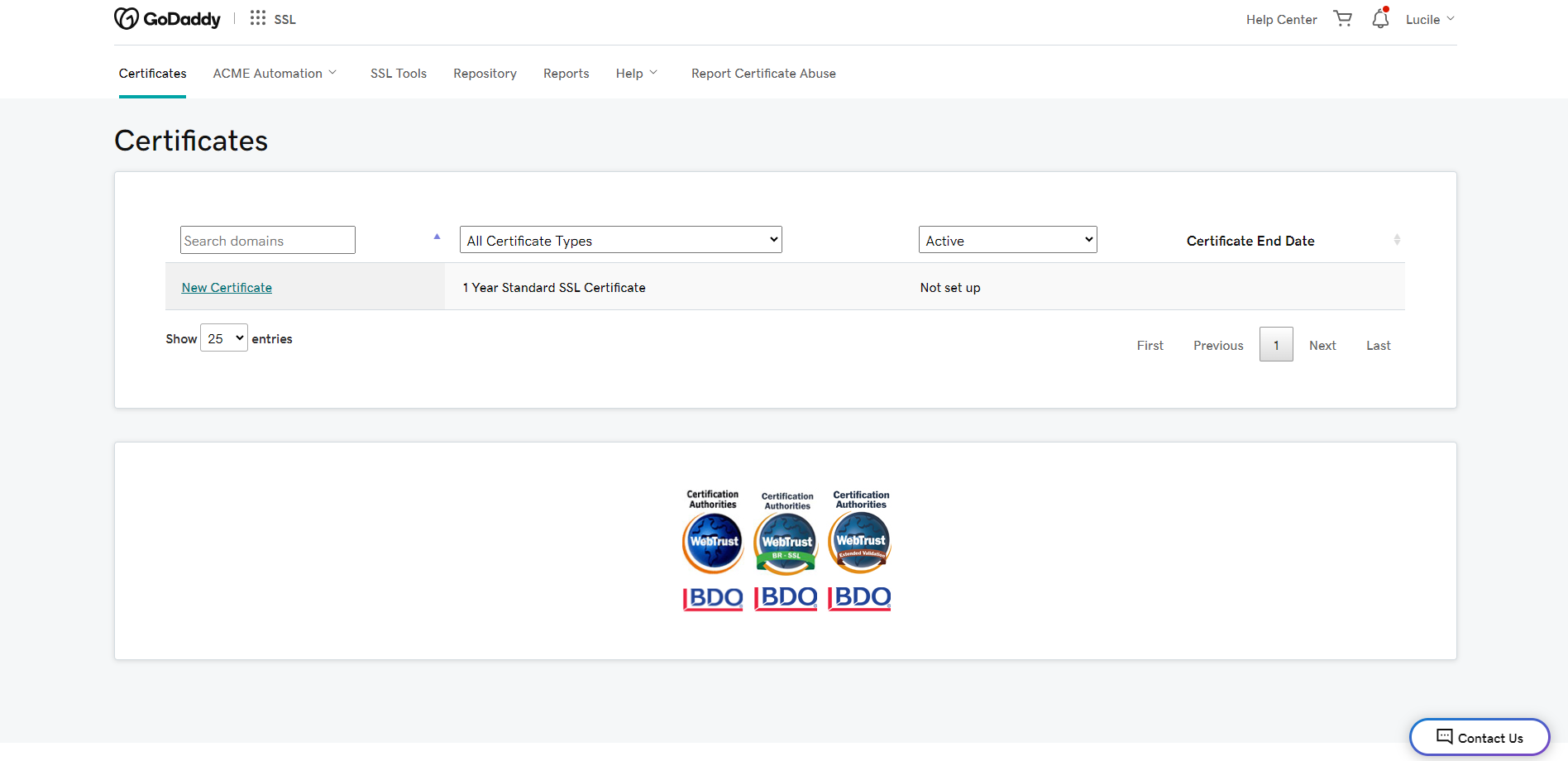Expand the ACME Automation menu
The width and height of the screenshot is (1568, 761).
coord(275,73)
